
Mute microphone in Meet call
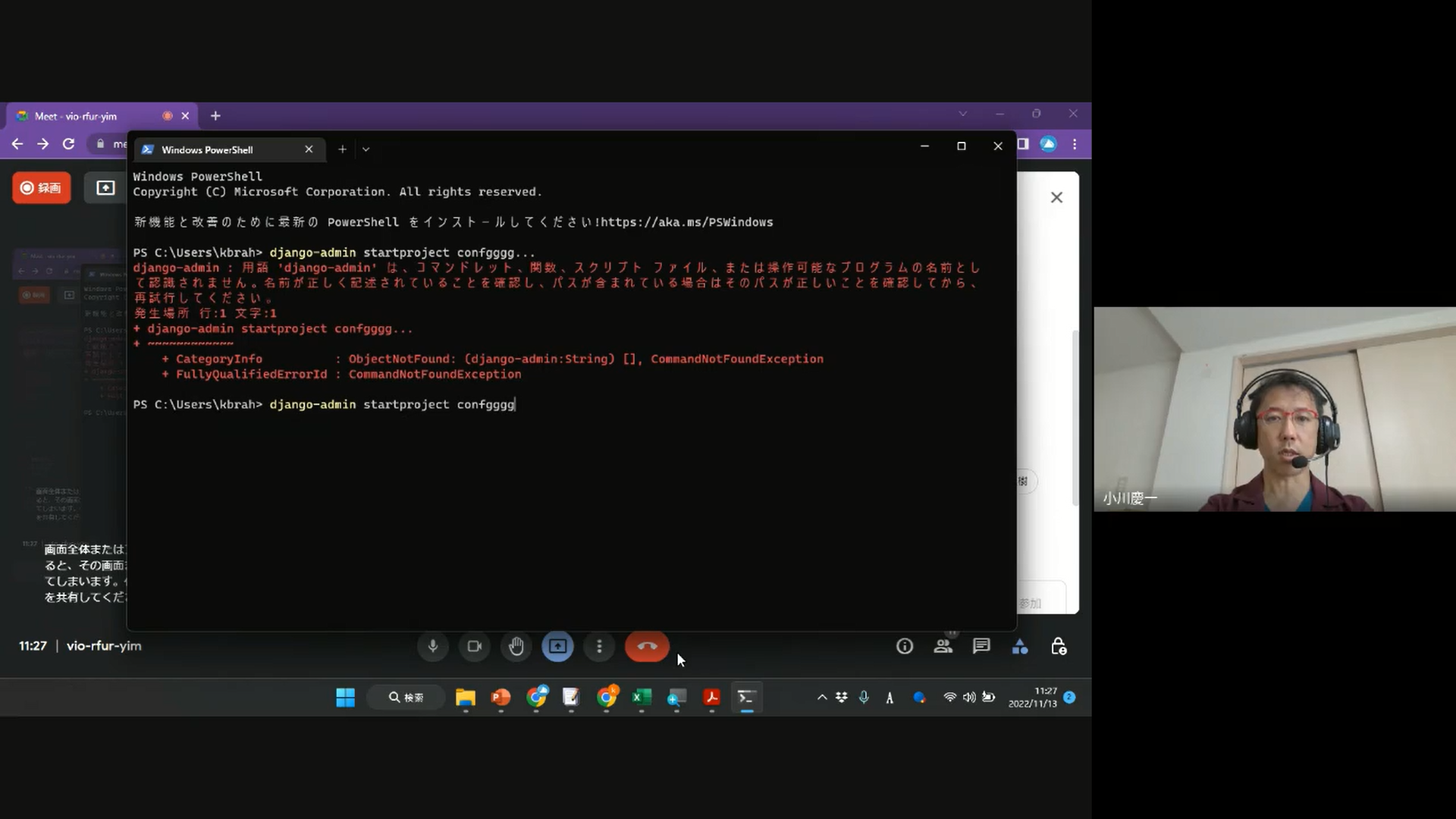click(432, 646)
